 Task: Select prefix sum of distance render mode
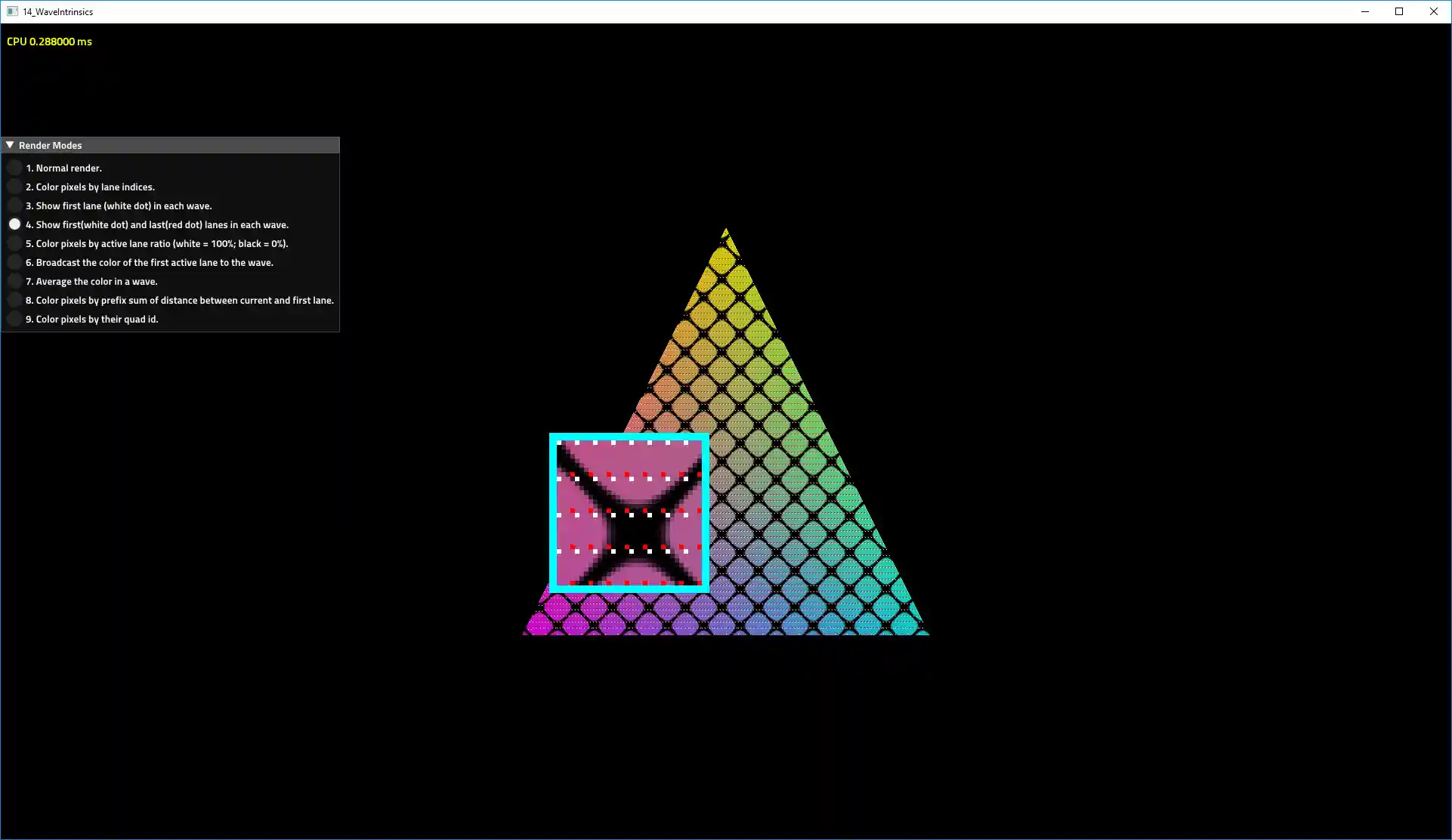(14, 299)
